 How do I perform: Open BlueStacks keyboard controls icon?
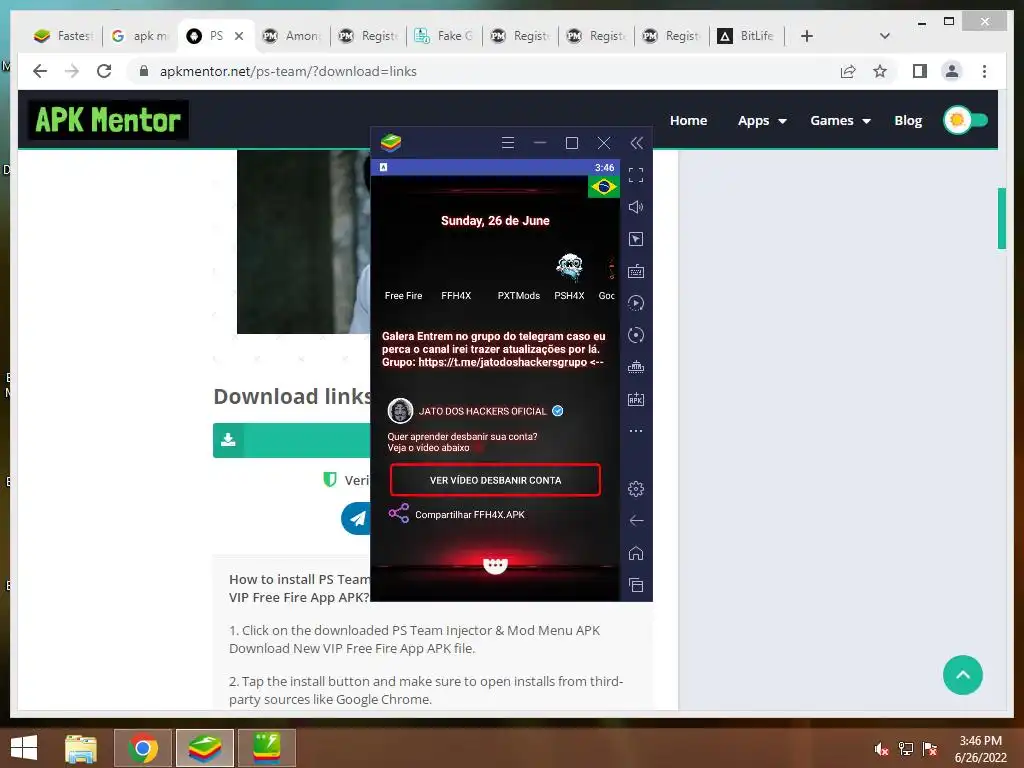(x=635, y=271)
